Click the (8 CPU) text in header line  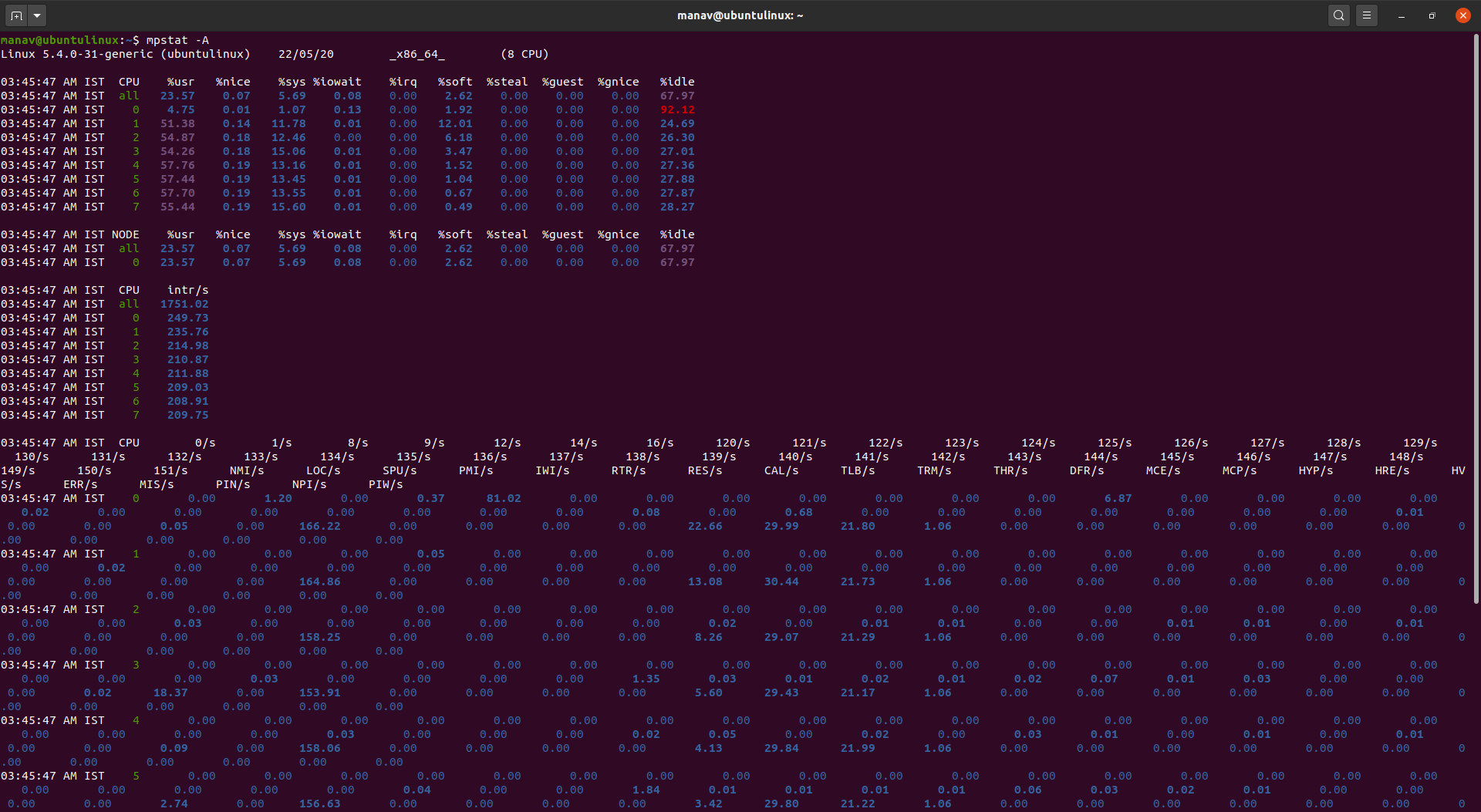(525, 54)
